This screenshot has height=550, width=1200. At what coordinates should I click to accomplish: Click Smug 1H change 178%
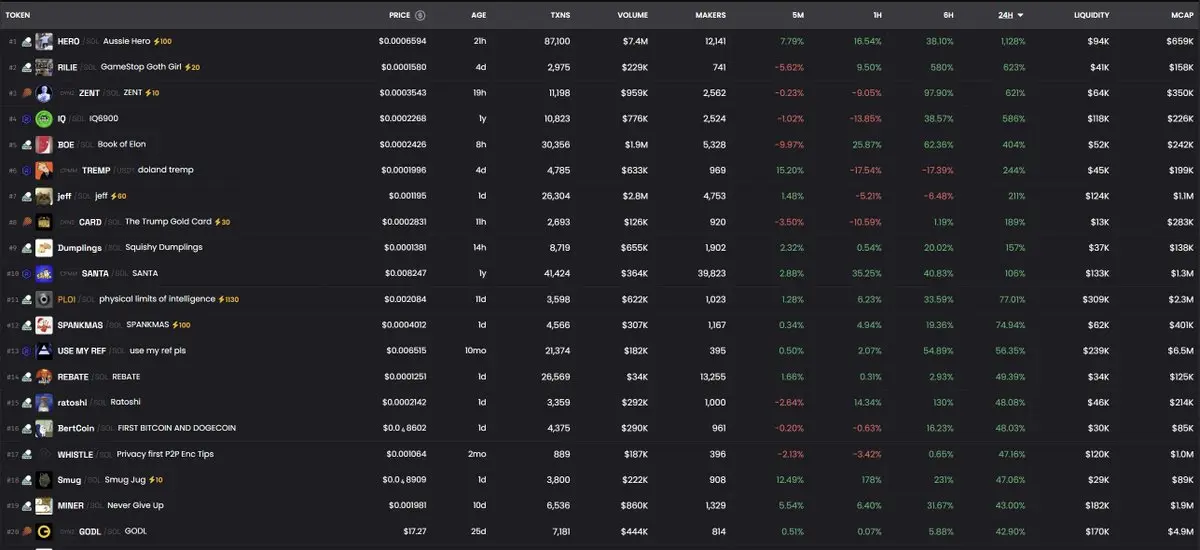[x=872, y=480]
